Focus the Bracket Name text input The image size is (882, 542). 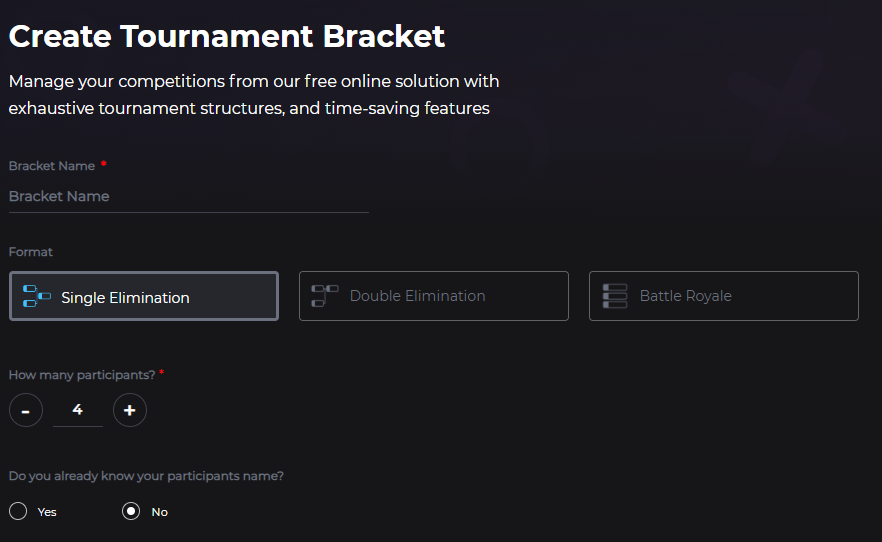[188, 196]
